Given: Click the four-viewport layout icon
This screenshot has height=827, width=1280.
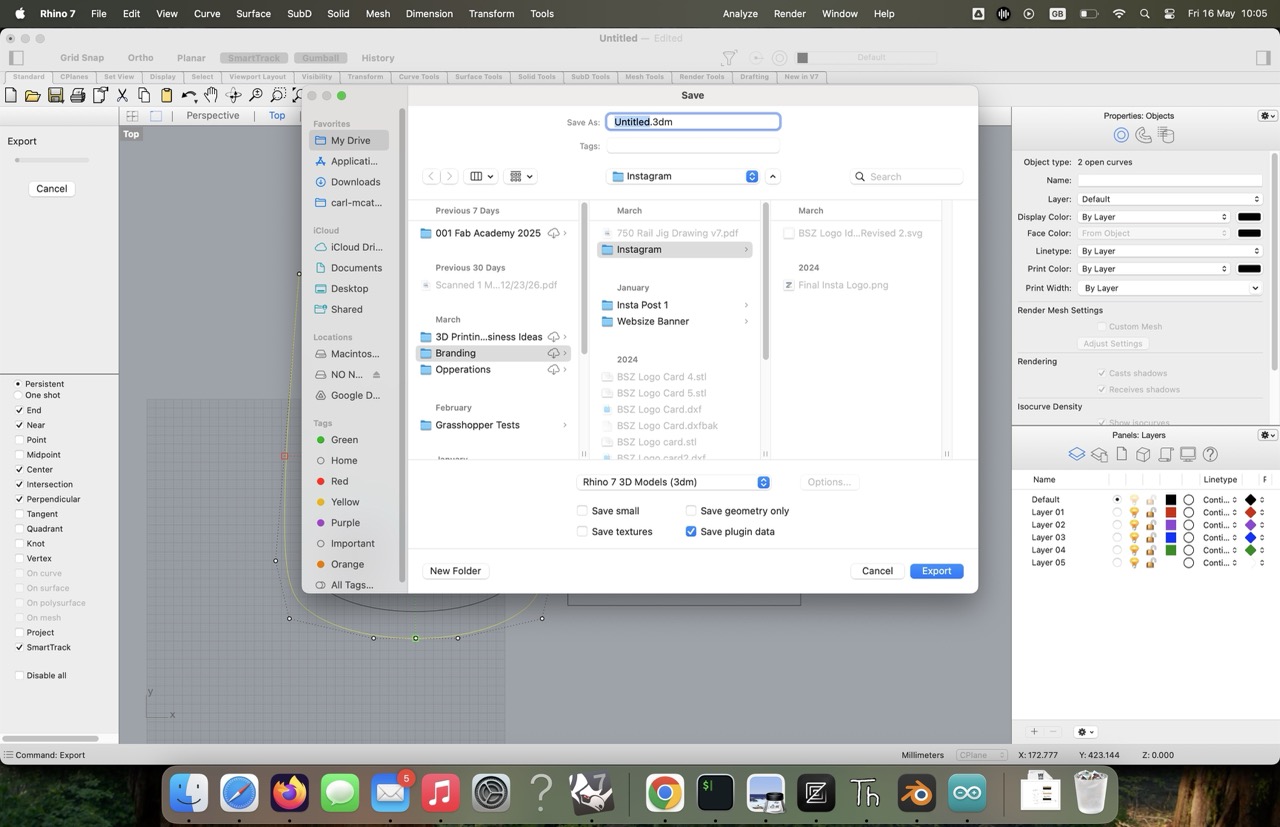Looking at the screenshot, I should pyautogui.click(x=132, y=116).
